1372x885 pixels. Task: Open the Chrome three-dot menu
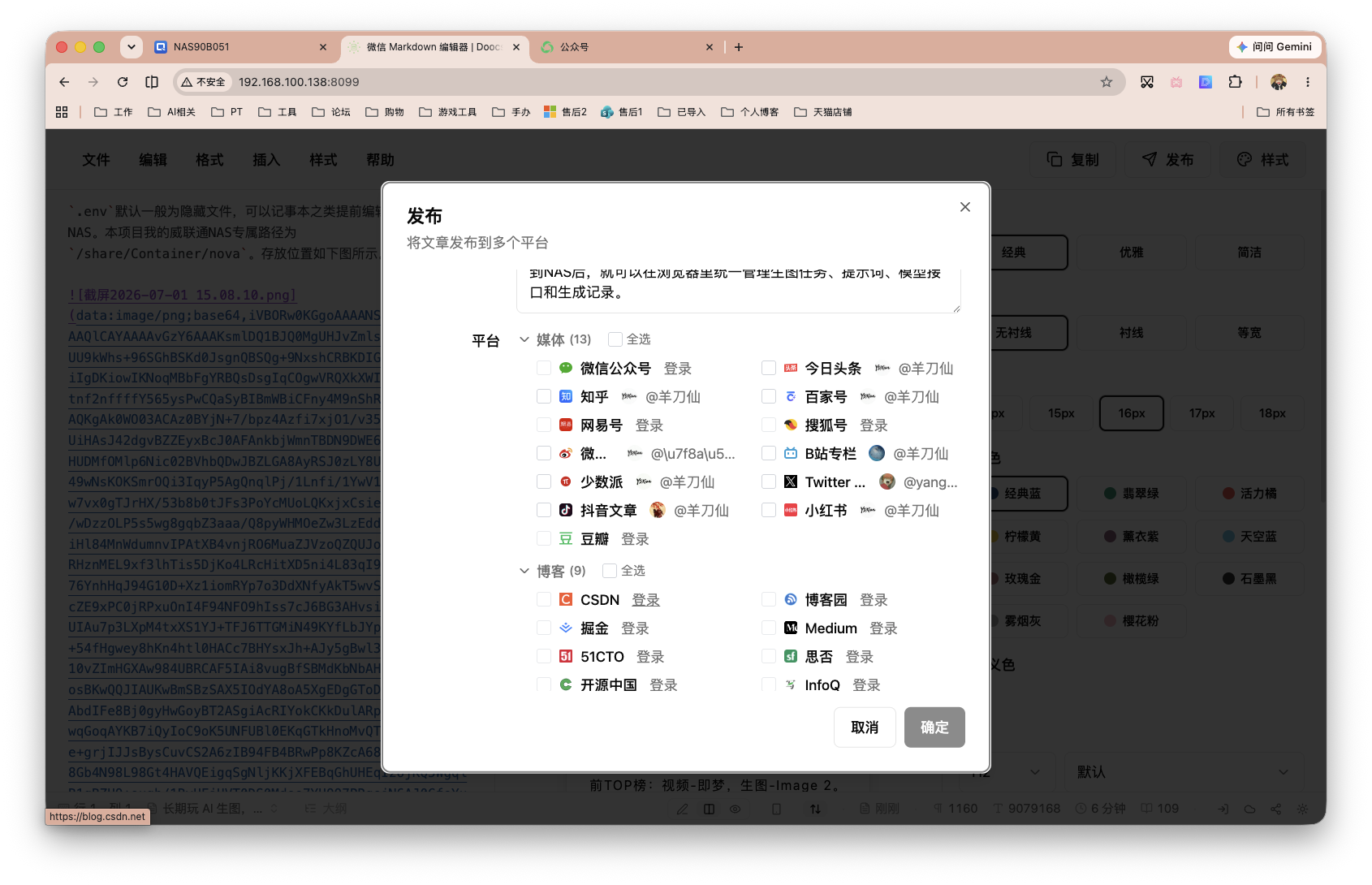tap(1307, 82)
